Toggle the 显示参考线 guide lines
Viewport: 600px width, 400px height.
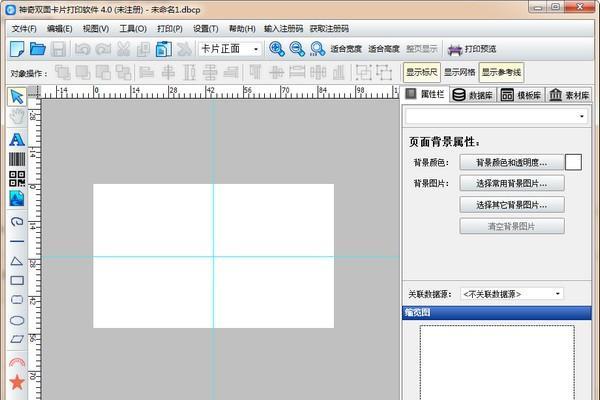coord(501,72)
